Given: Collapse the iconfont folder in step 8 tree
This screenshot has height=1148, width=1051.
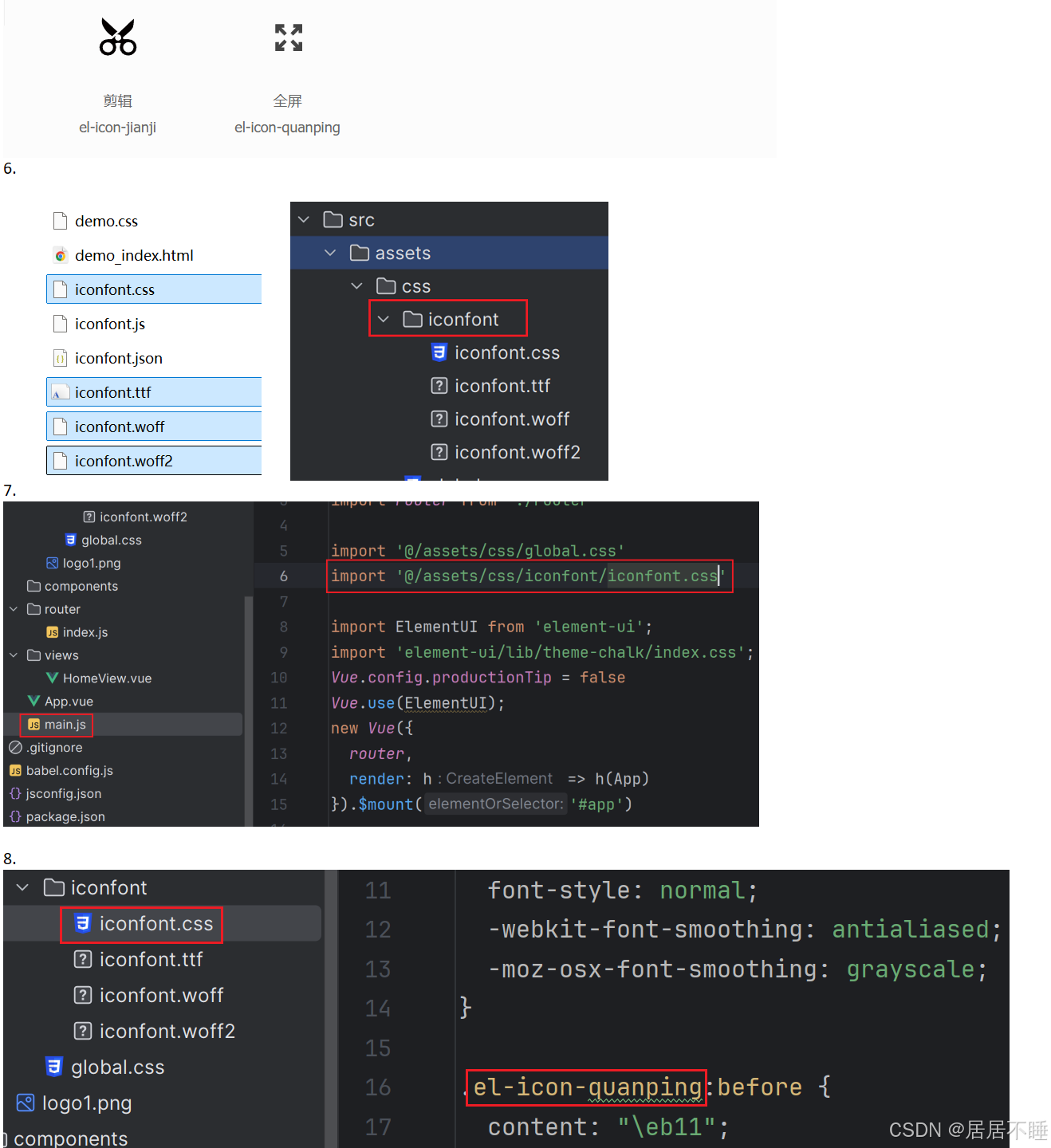Looking at the screenshot, I should point(23,887).
